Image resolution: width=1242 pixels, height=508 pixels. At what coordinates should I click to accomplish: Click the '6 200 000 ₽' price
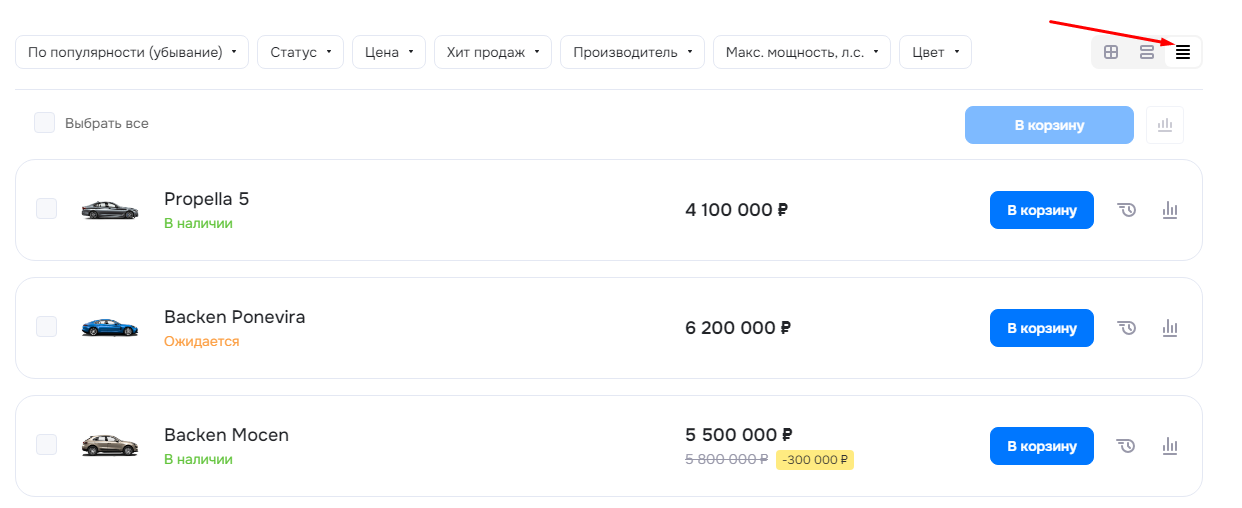pyautogui.click(x=739, y=328)
